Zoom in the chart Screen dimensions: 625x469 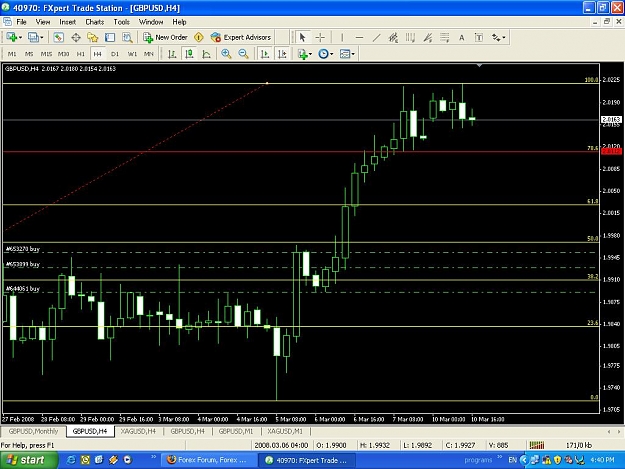226,54
